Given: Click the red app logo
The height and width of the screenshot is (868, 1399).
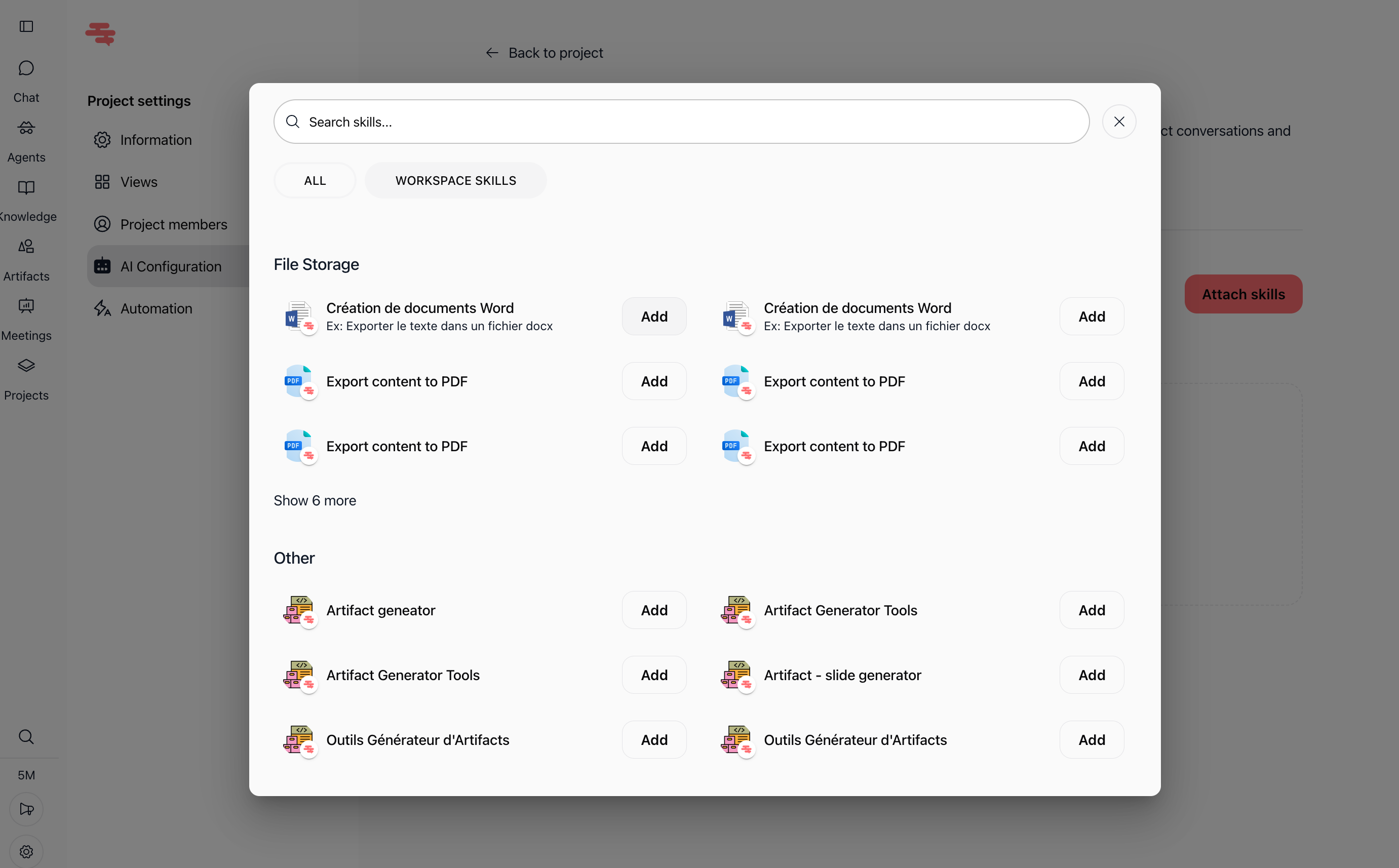Looking at the screenshot, I should [x=100, y=33].
